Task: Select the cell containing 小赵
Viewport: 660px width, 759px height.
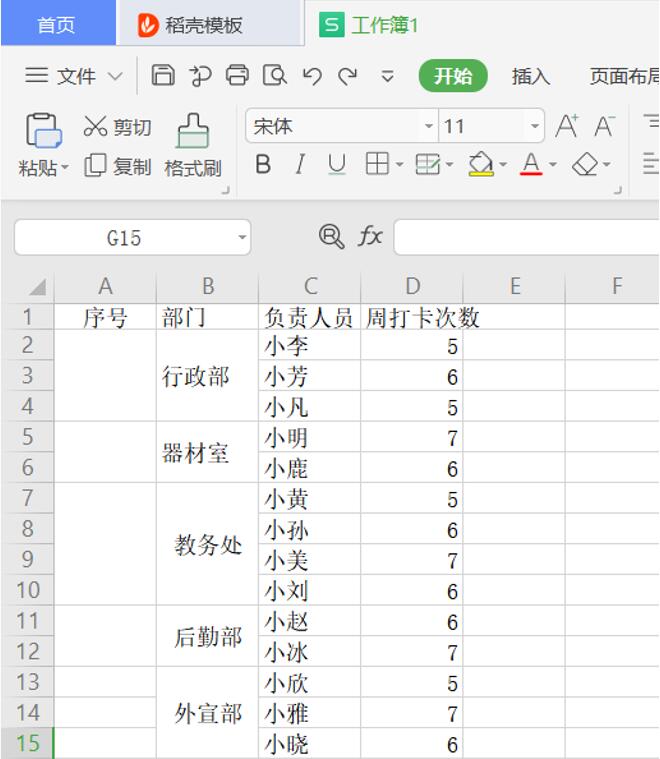Action: [x=309, y=621]
